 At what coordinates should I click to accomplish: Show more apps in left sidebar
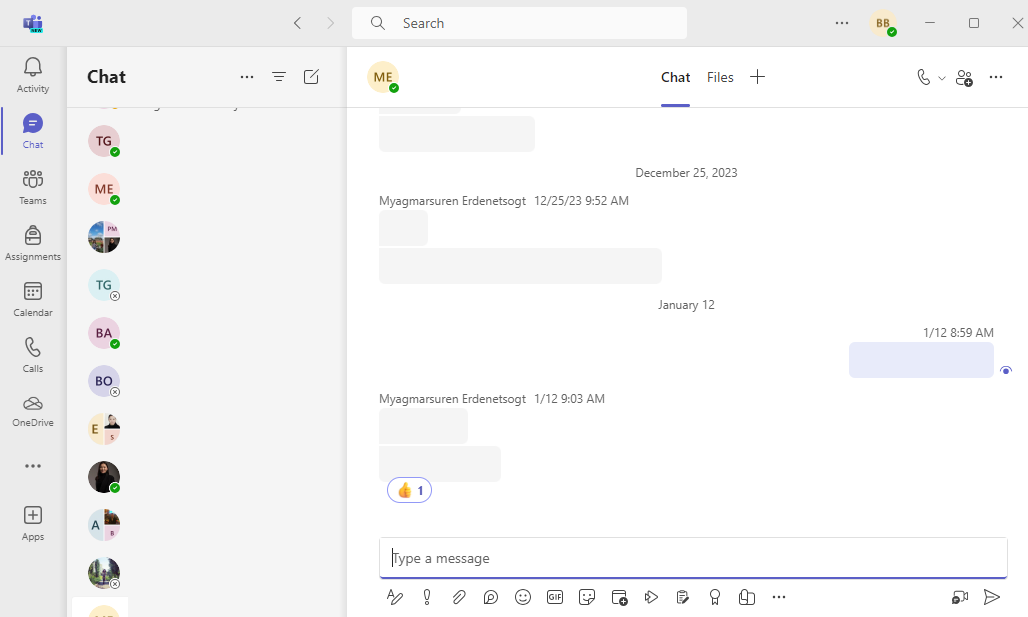coord(33,466)
